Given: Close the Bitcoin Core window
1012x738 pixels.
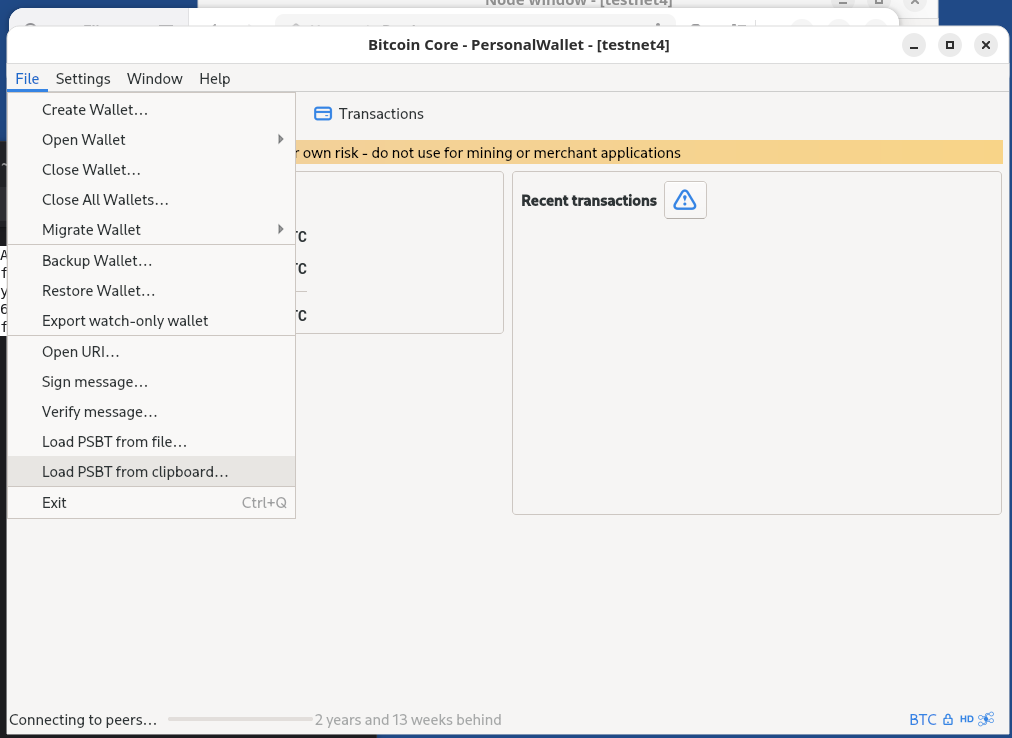Looking at the screenshot, I should pyautogui.click(x=986, y=45).
